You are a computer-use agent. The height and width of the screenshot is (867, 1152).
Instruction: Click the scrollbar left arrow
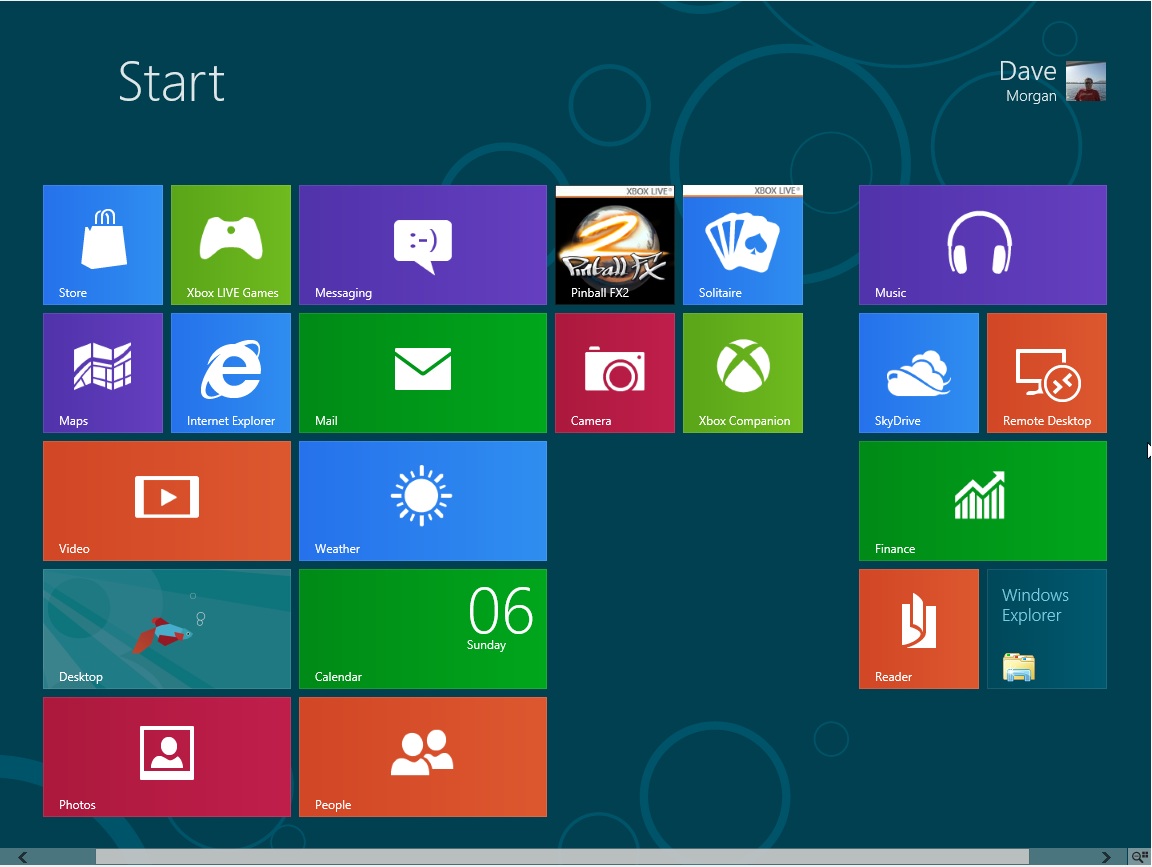point(23,857)
